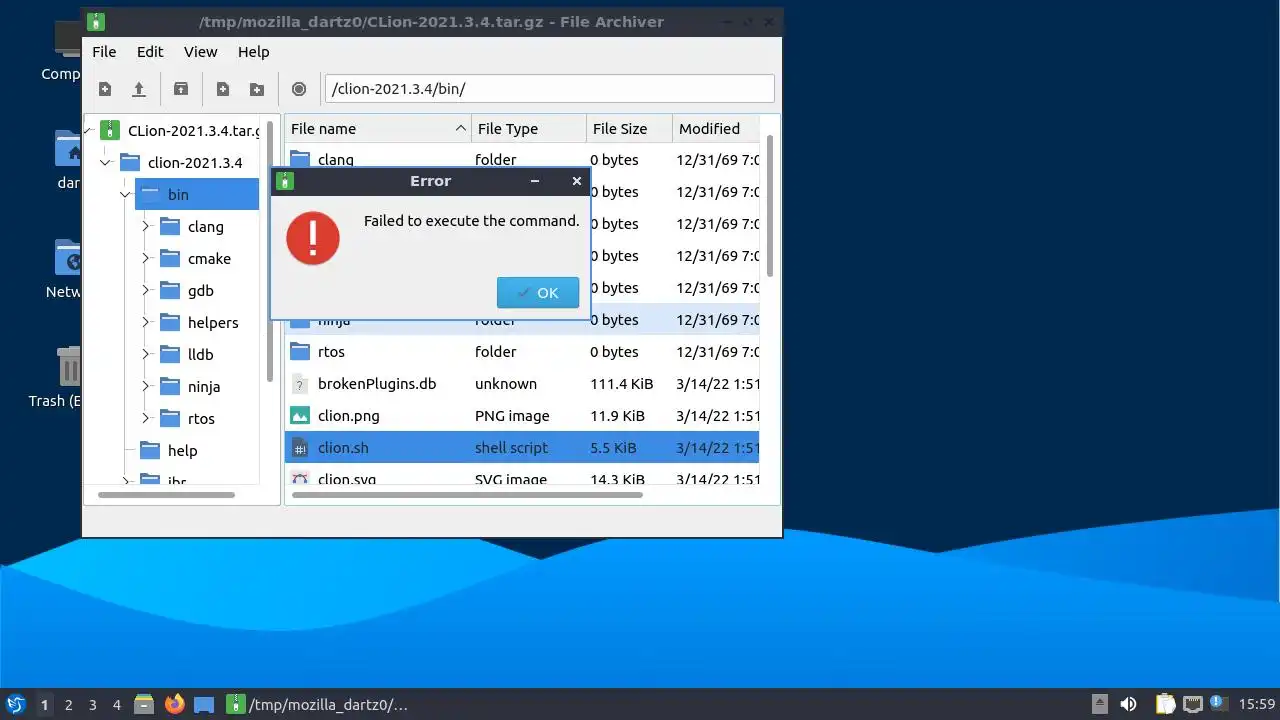Screen dimensions: 1280x720
Task: Open the File menu
Action: 104,52
